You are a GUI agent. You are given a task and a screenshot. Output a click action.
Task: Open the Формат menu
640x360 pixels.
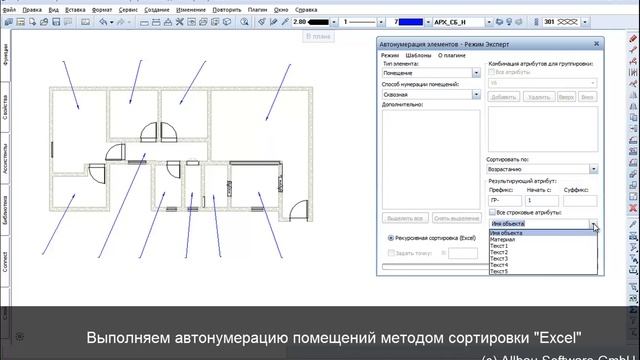(x=102, y=9)
